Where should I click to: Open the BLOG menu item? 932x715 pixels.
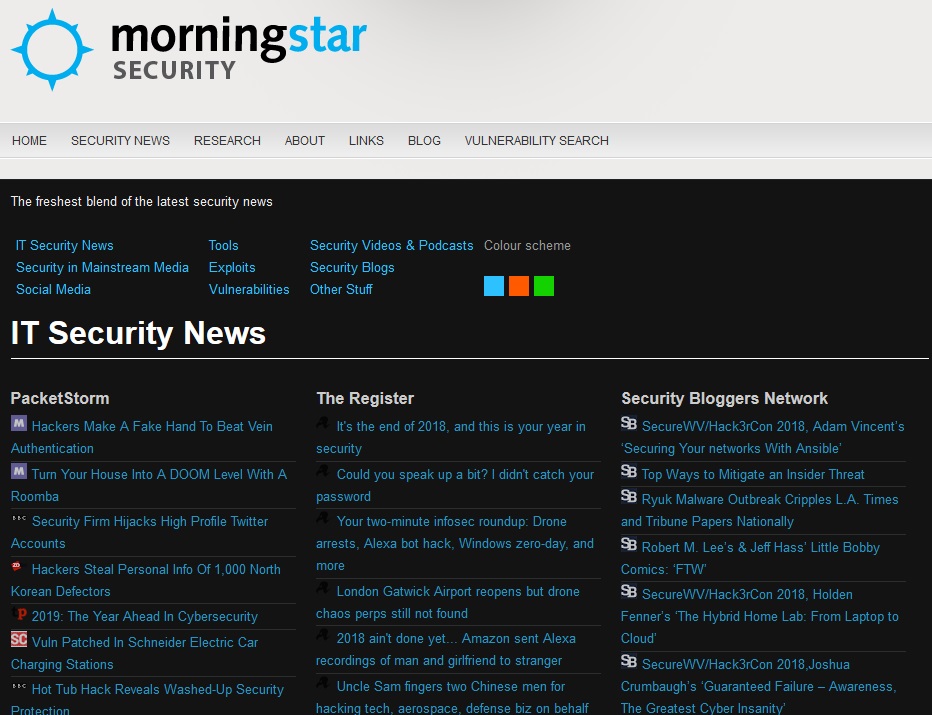pos(424,141)
